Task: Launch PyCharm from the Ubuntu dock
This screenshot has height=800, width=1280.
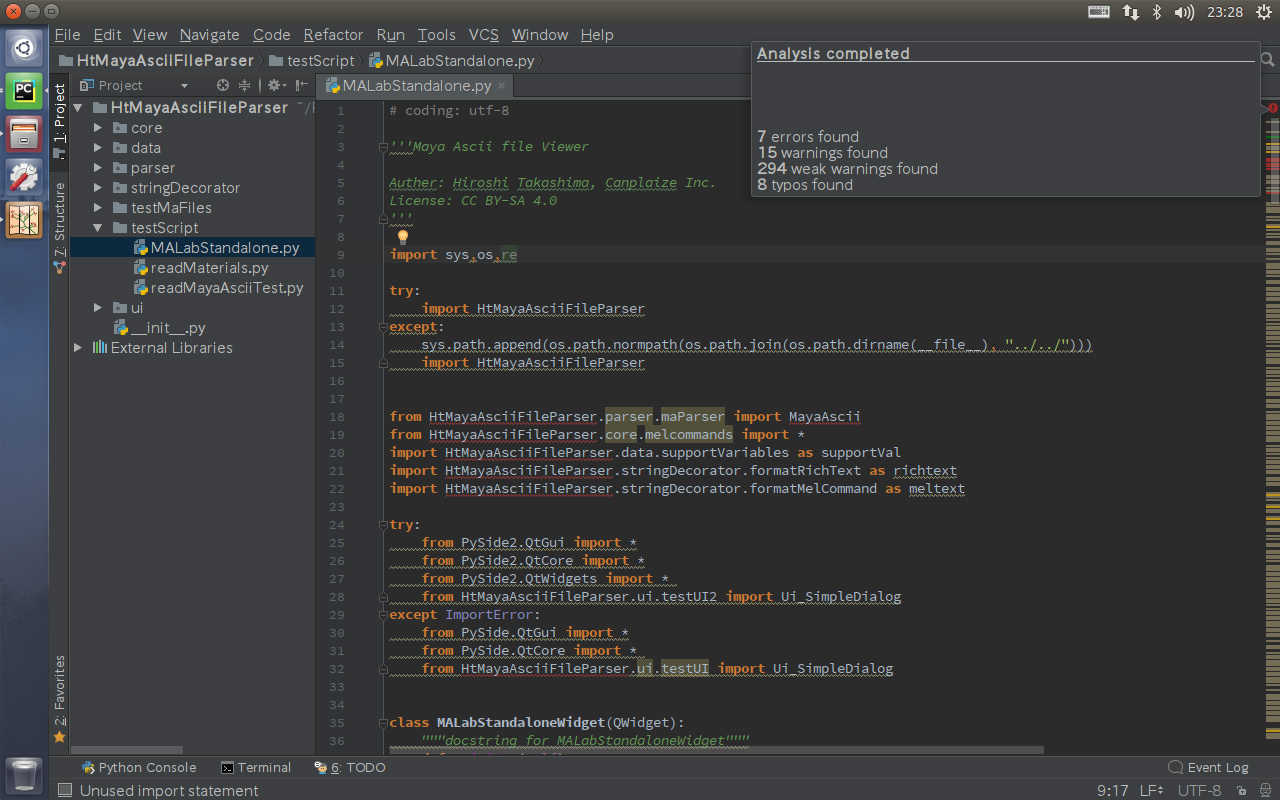Action: 24,91
